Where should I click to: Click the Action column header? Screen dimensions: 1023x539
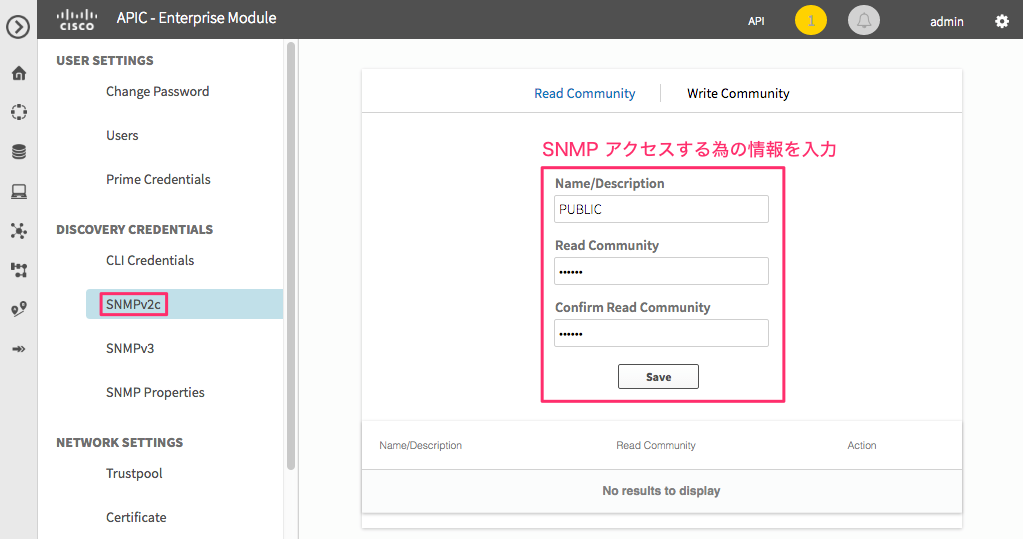(x=861, y=445)
